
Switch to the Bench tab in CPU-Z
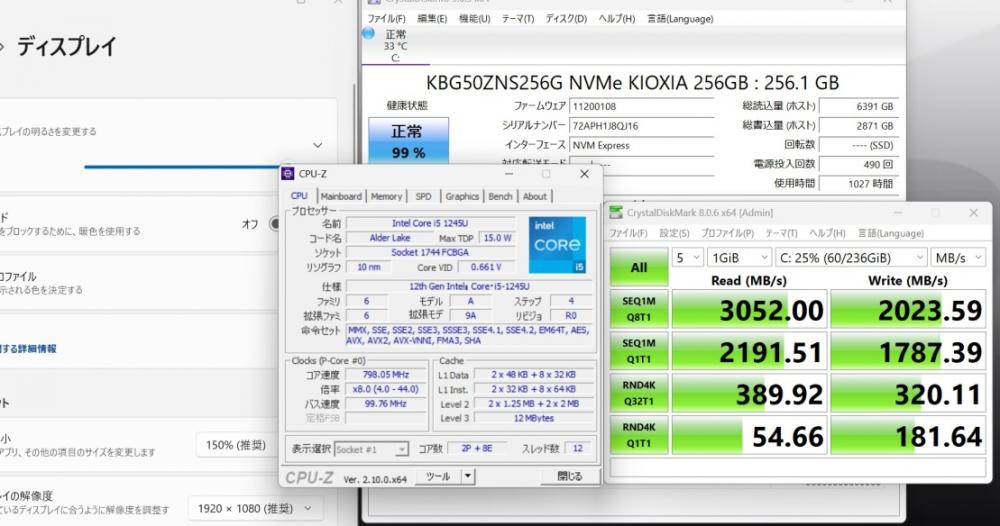pyautogui.click(x=501, y=196)
